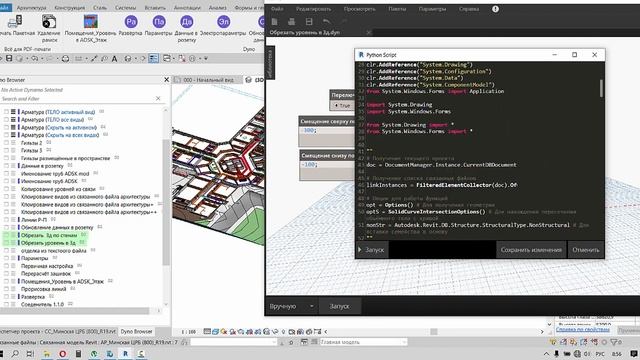Click Сохранить изменения in Python Script editor
The image size is (640, 360).
(x=531, y=249)
